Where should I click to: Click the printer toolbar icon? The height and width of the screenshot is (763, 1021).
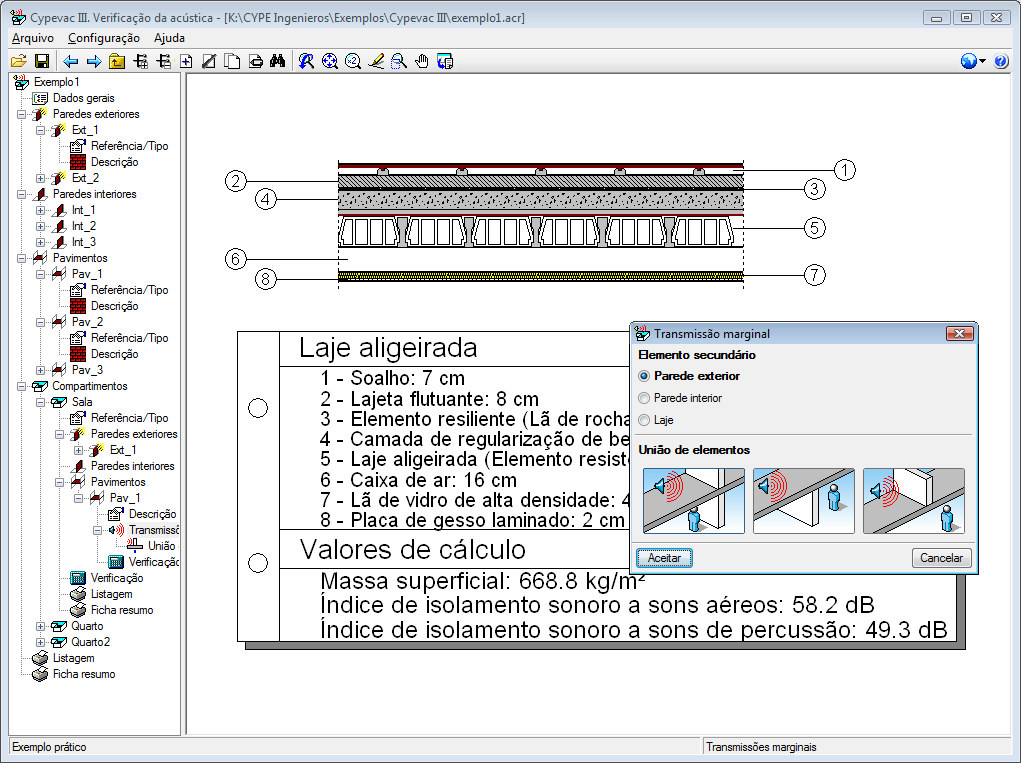(256, 61)
